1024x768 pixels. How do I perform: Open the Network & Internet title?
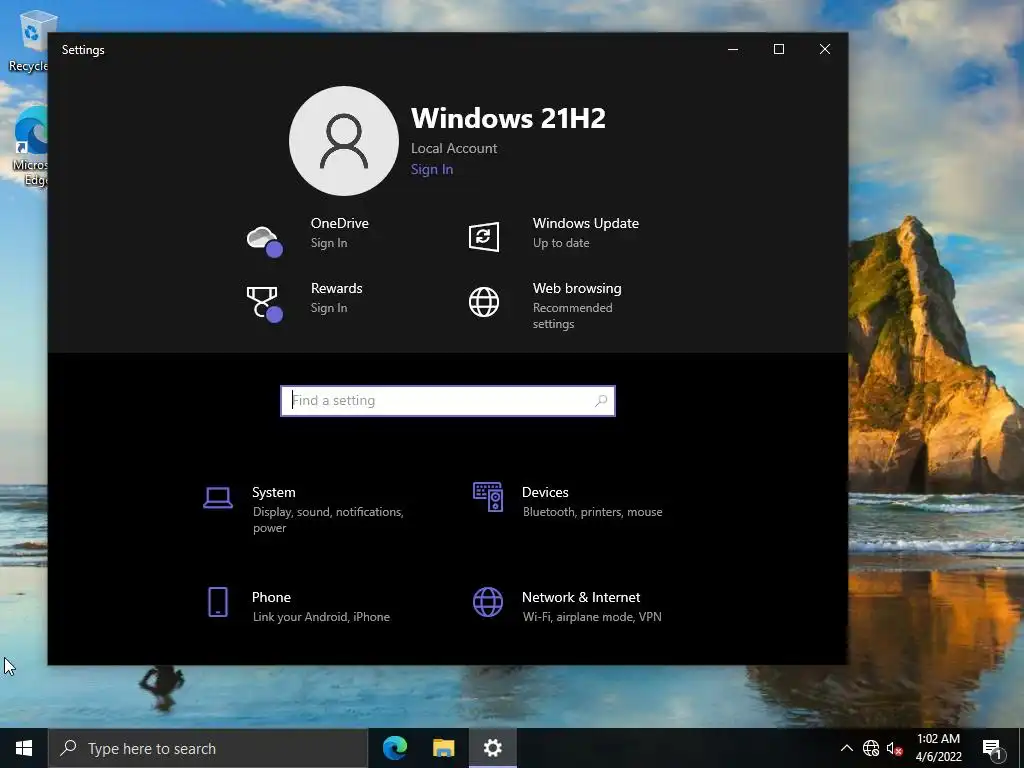581,597
